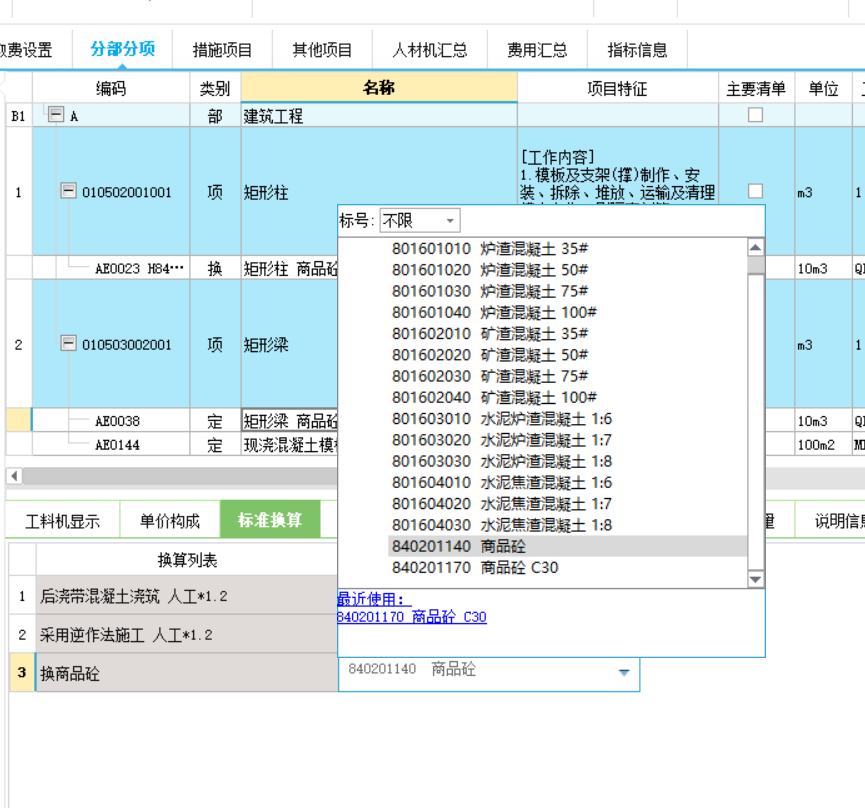Open the 其他项目 tab
The width and height of the screenshot is (865, 808).
click(322, 50)
